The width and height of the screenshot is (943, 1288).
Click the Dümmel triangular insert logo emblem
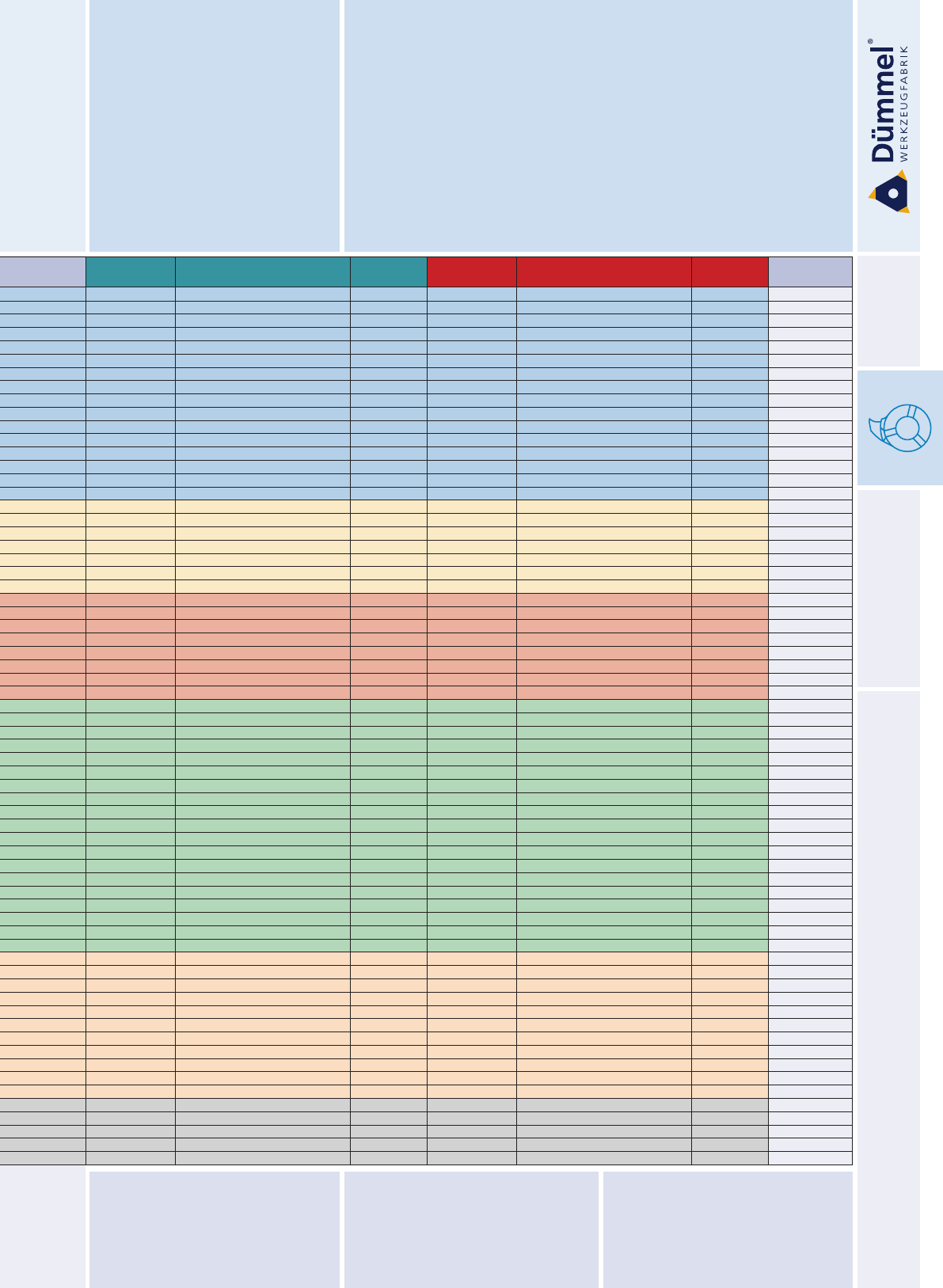(889, 192)
